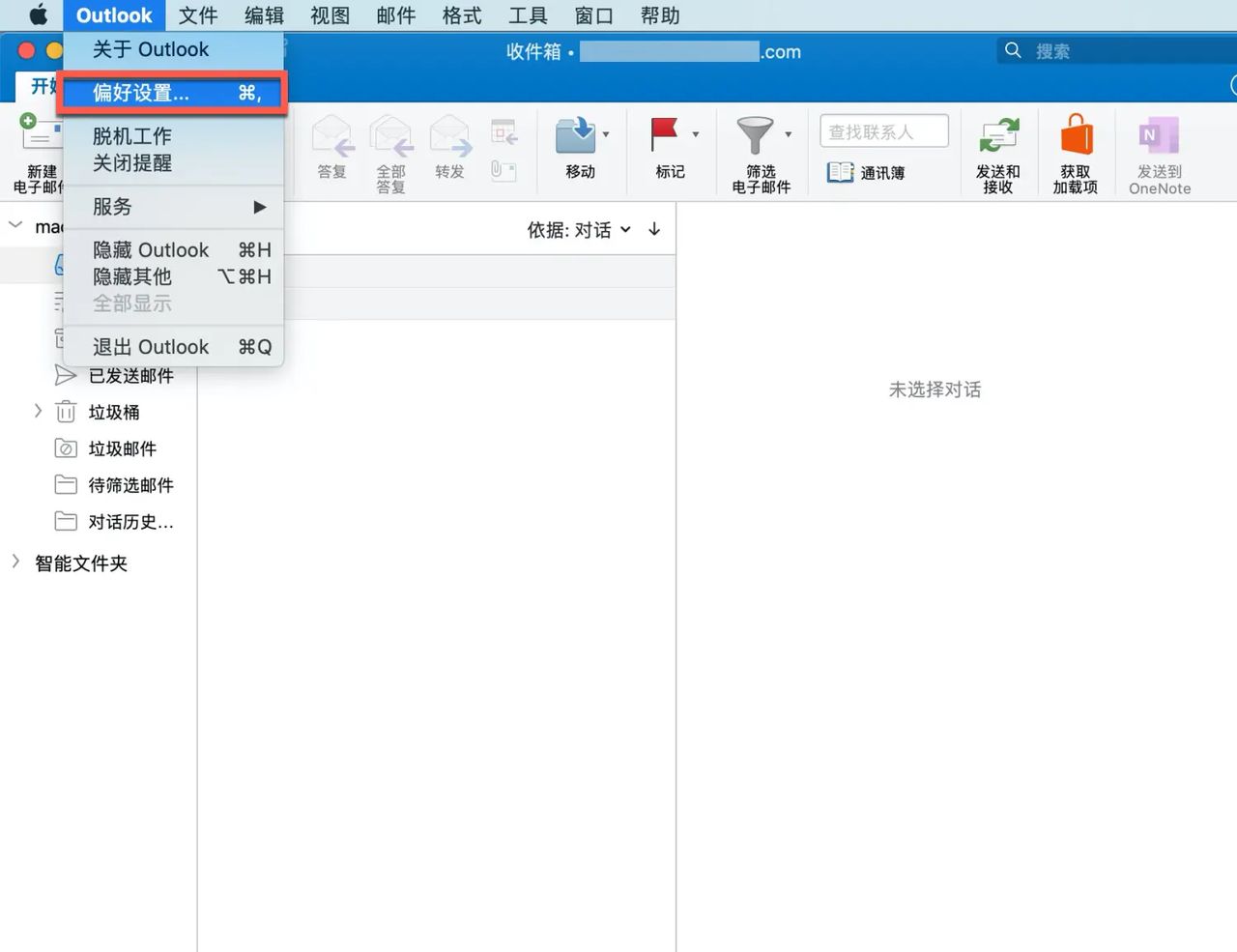Open the 编辑 menu
The height and width of the screenshot is (952, 1237).
coord(264,15)
